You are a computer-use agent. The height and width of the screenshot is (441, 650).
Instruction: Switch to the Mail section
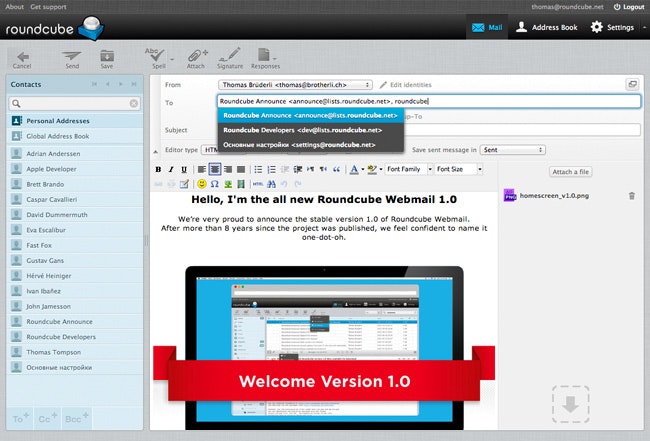click(487, 27)
